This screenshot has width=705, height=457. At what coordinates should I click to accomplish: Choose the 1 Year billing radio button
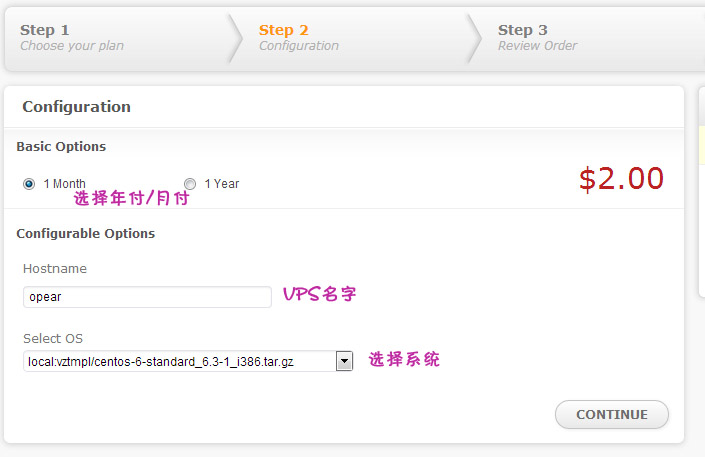190,184
